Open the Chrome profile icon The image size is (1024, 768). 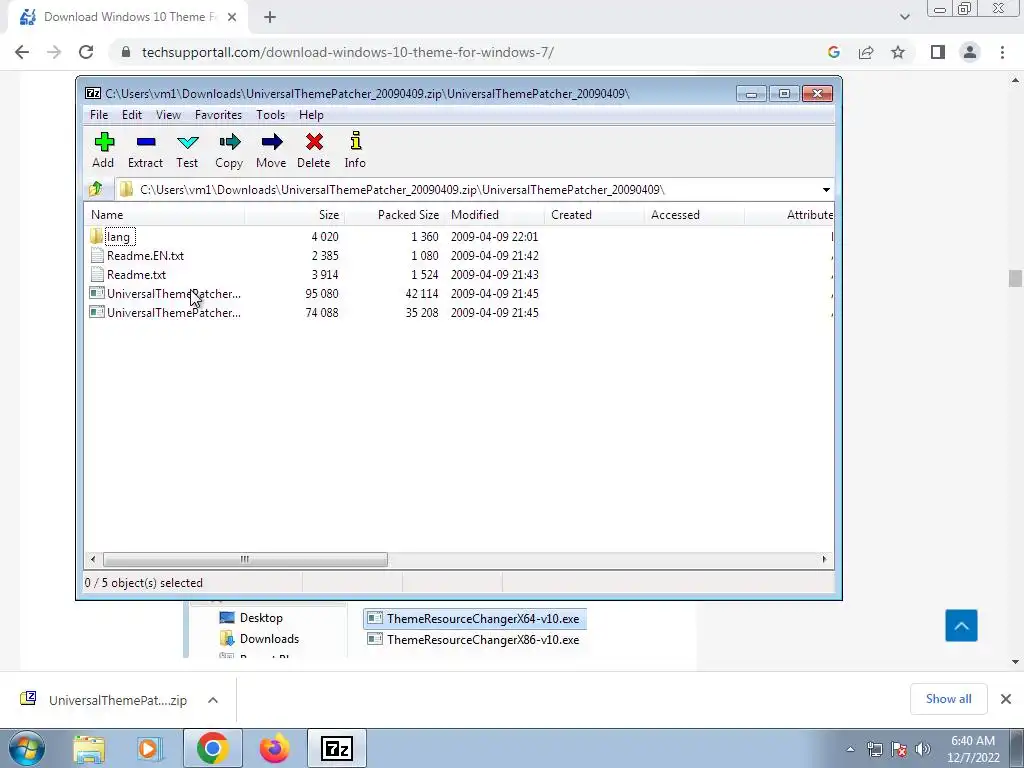(x=970, y=52)
